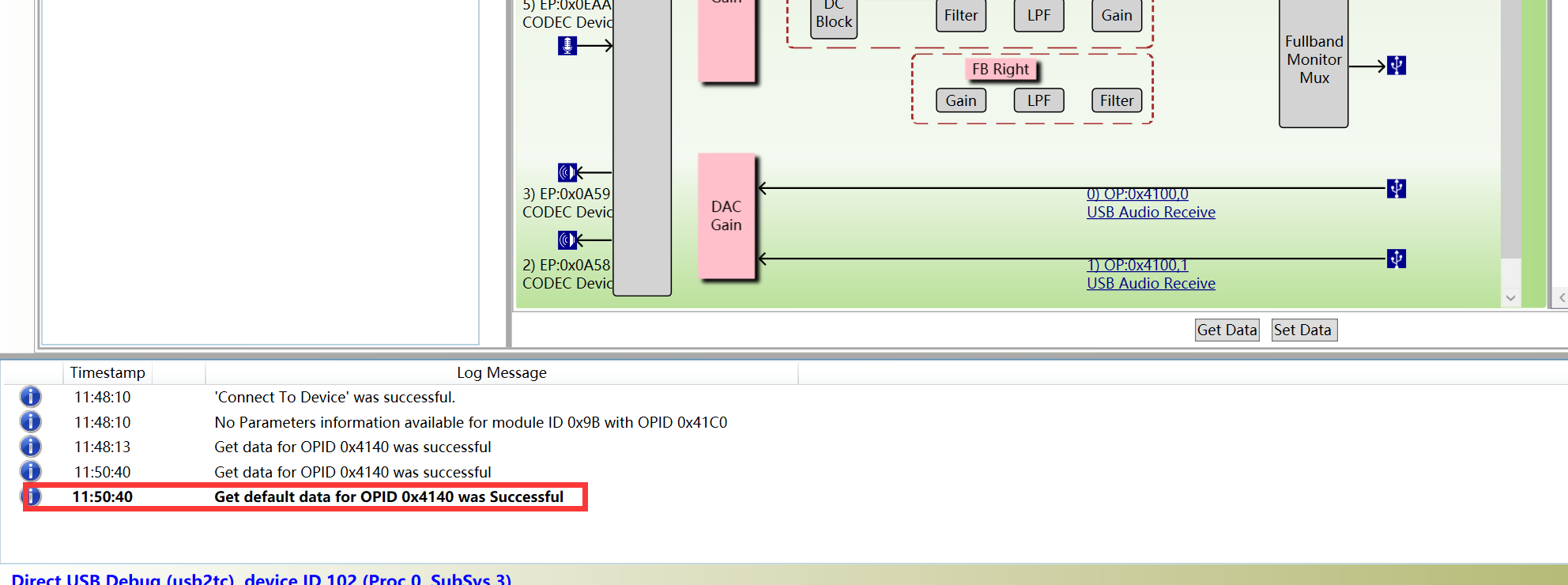Open the OP:0x4100,0 USB Audio Receive link
The height and width of the screenshot is (585, 1568).
tap(1150, 212)
